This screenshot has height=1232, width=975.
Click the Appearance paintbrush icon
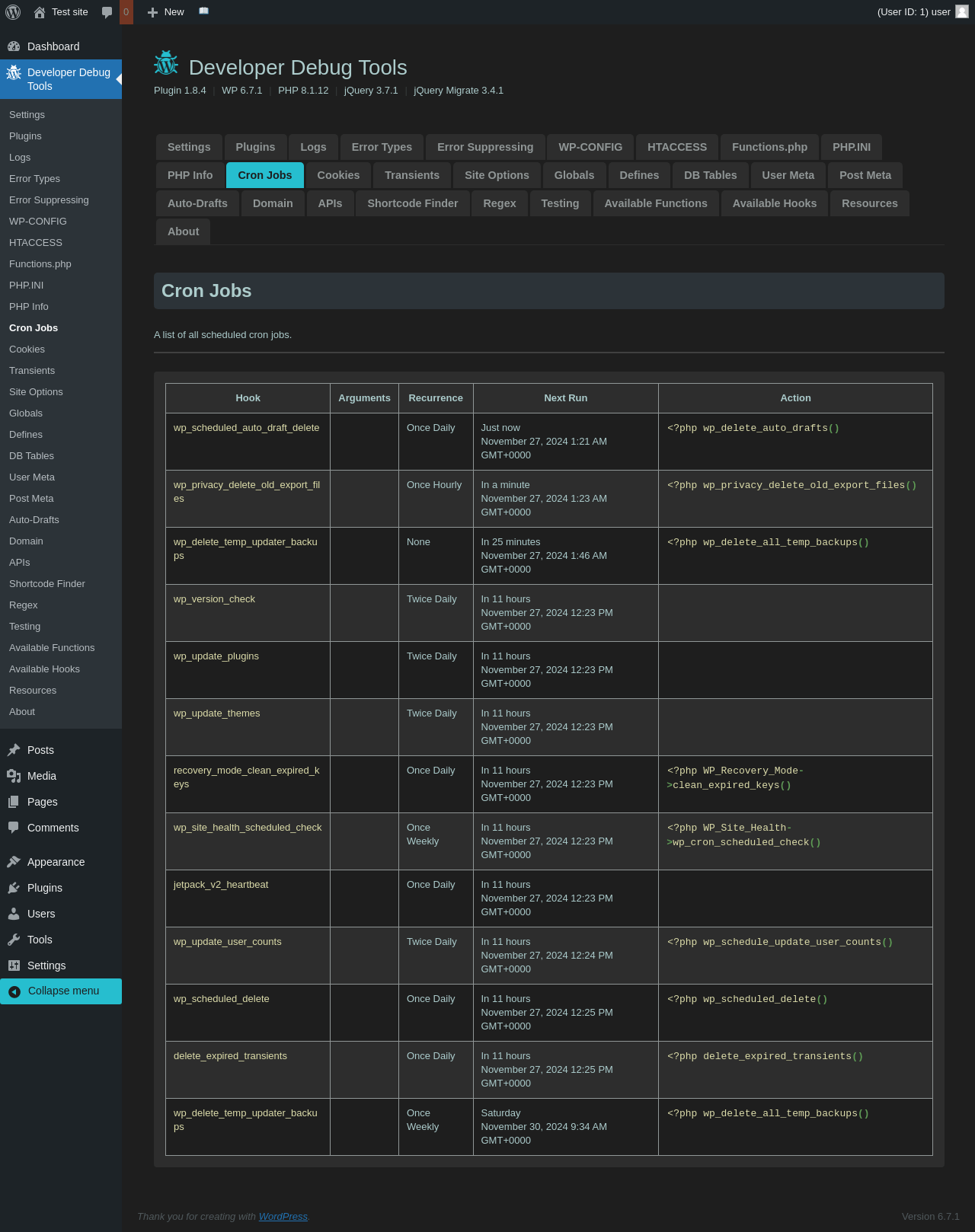[14, 862]
